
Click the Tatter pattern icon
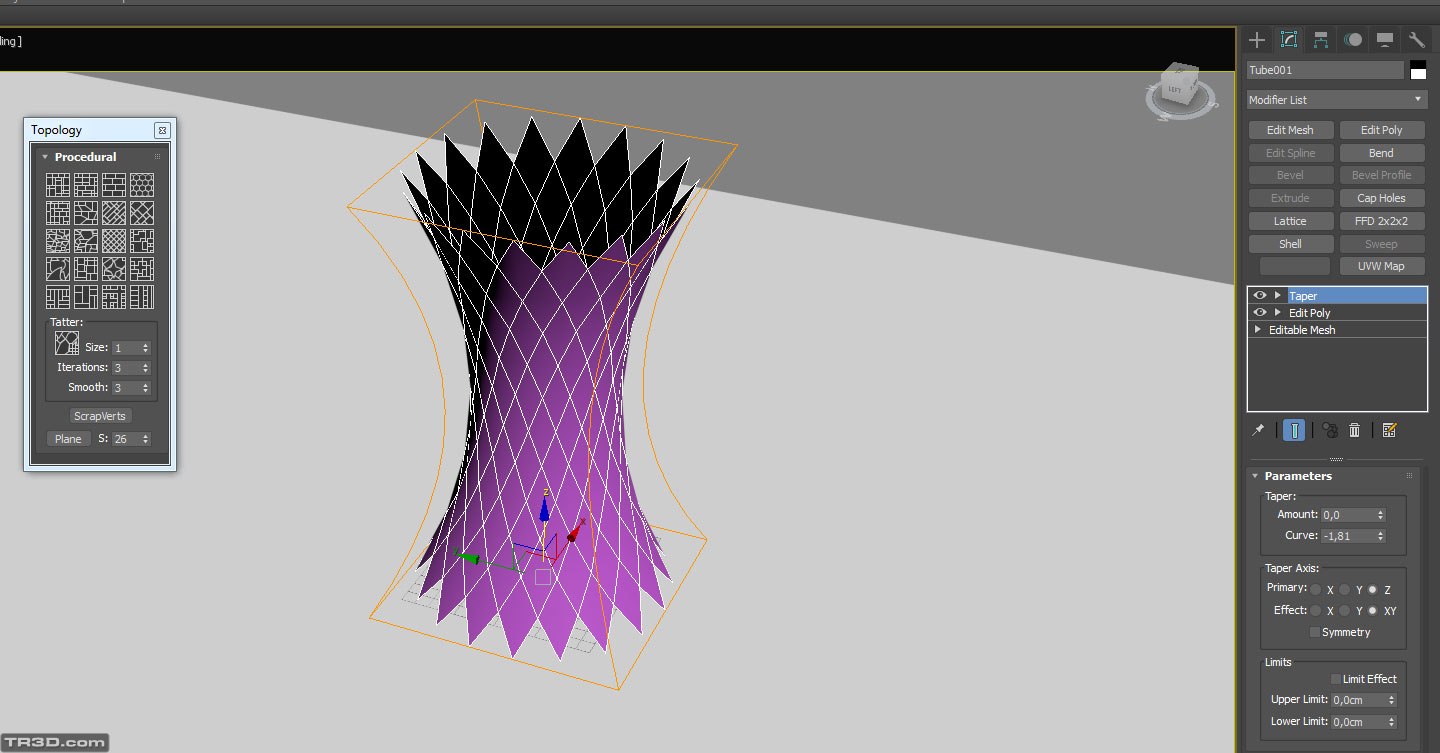(x=67, y=344)
